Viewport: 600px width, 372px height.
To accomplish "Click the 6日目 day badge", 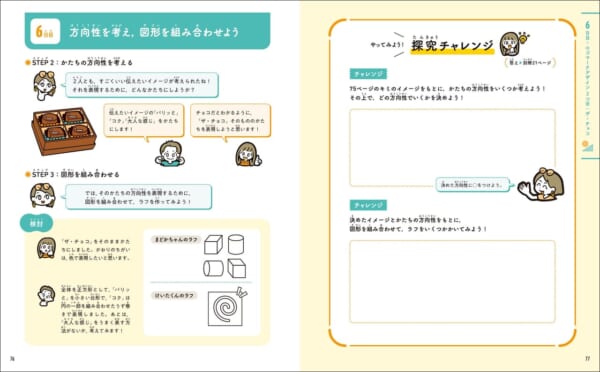I will point(45,31).
